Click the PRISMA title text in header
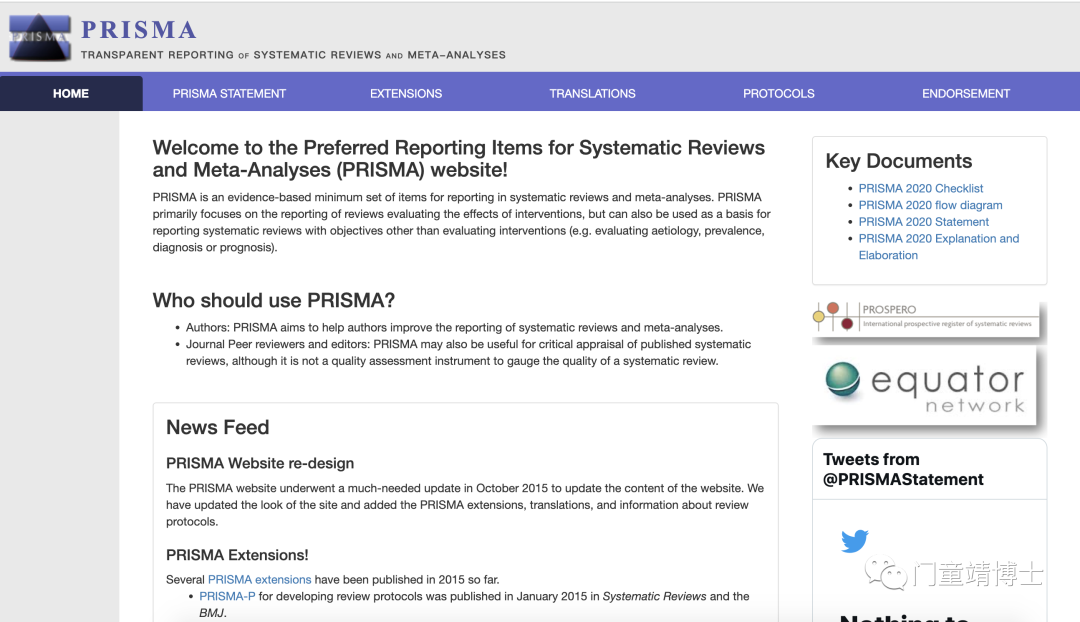Viewport: 1080px width, 622px height. [x=139, y=30]
